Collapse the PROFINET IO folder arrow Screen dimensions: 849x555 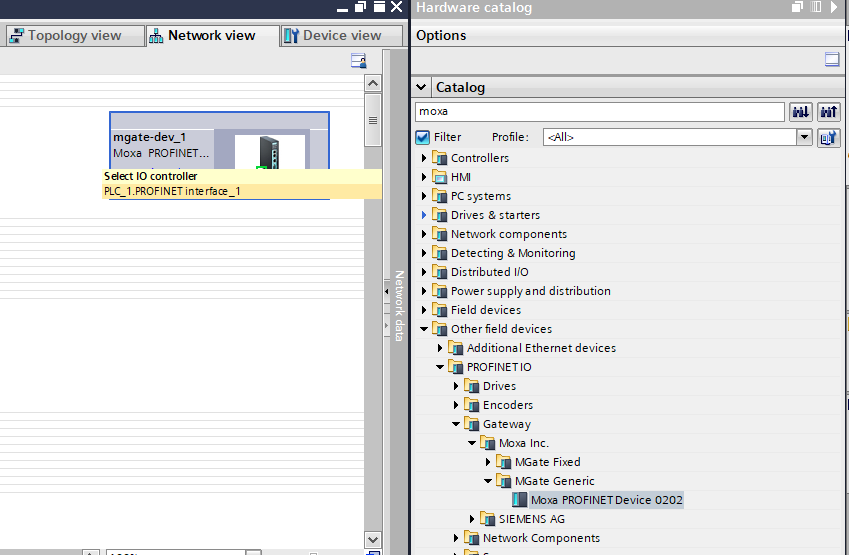coord(440,367)
